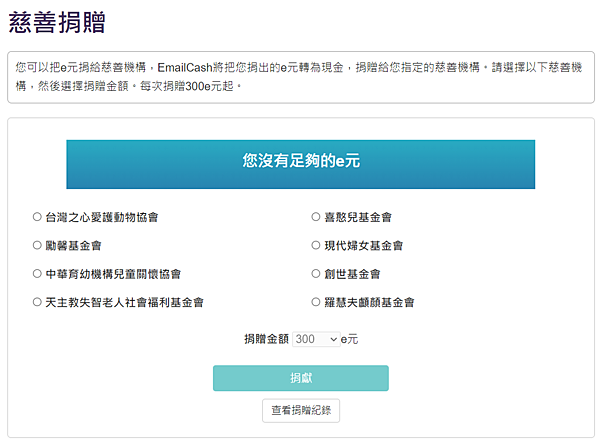
Task: Select 台灣之心愛護動物協會 radio button
Action: pyautogui.click(x=37, y=217)
